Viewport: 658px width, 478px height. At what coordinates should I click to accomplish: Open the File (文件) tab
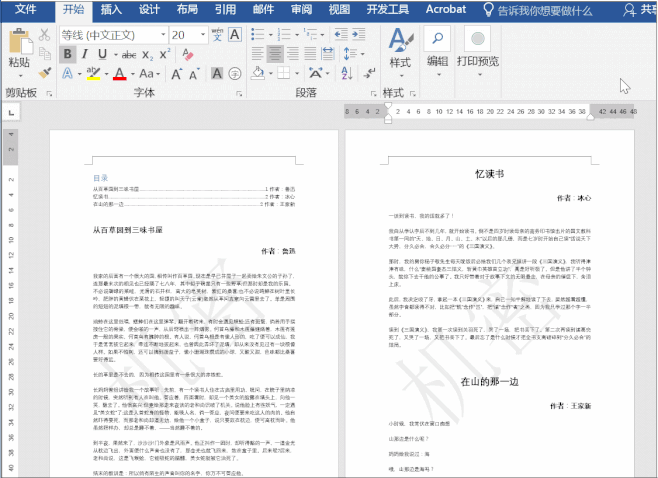tap(26, 10)
